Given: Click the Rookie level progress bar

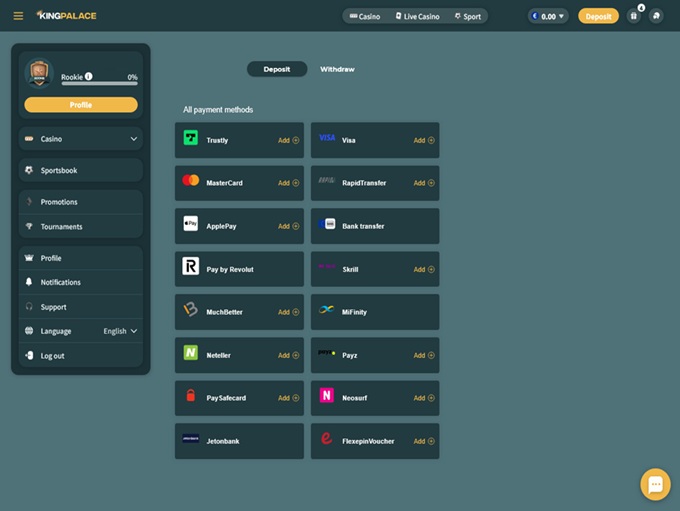Looking at the screenshot, I should tap(99, 84).
